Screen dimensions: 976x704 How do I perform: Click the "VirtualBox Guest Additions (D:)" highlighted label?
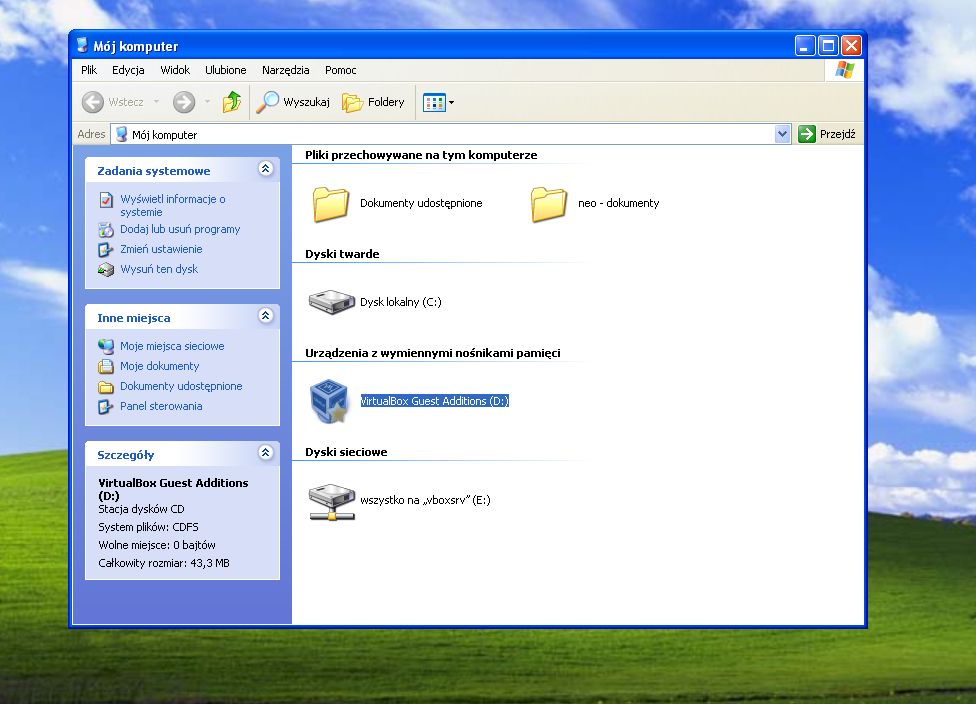[434, 401]
